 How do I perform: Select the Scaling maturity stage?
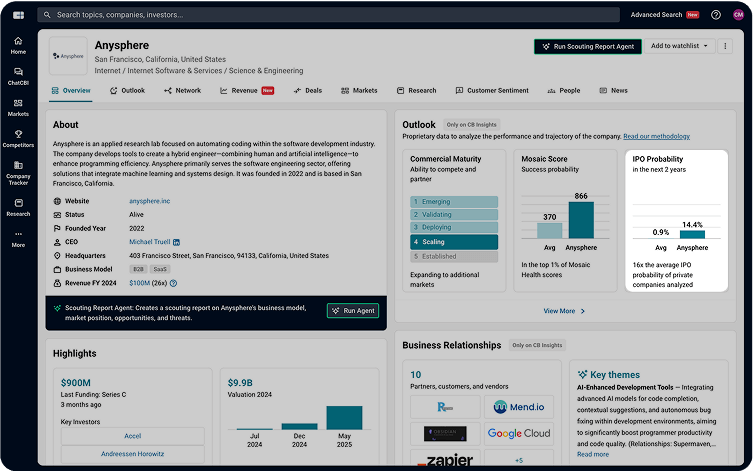tap(453, 242)
